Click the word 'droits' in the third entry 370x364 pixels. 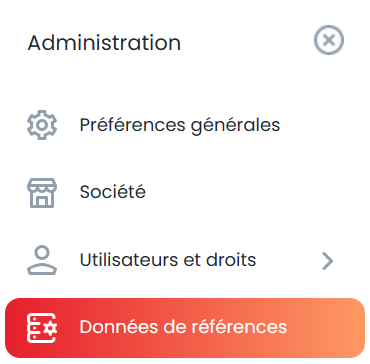[x=231, y=260]
